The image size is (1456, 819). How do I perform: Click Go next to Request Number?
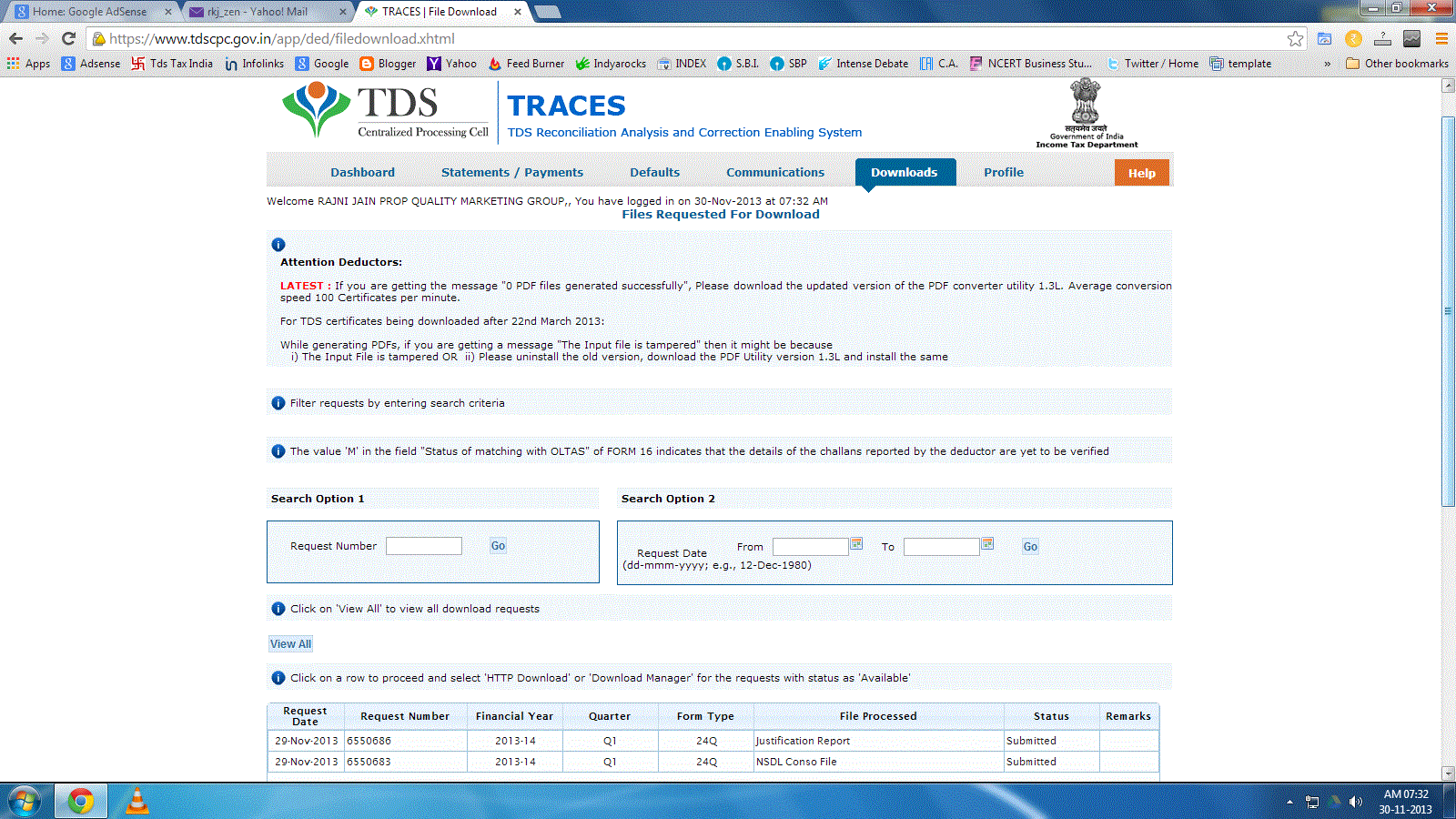(x=498, y=546)
